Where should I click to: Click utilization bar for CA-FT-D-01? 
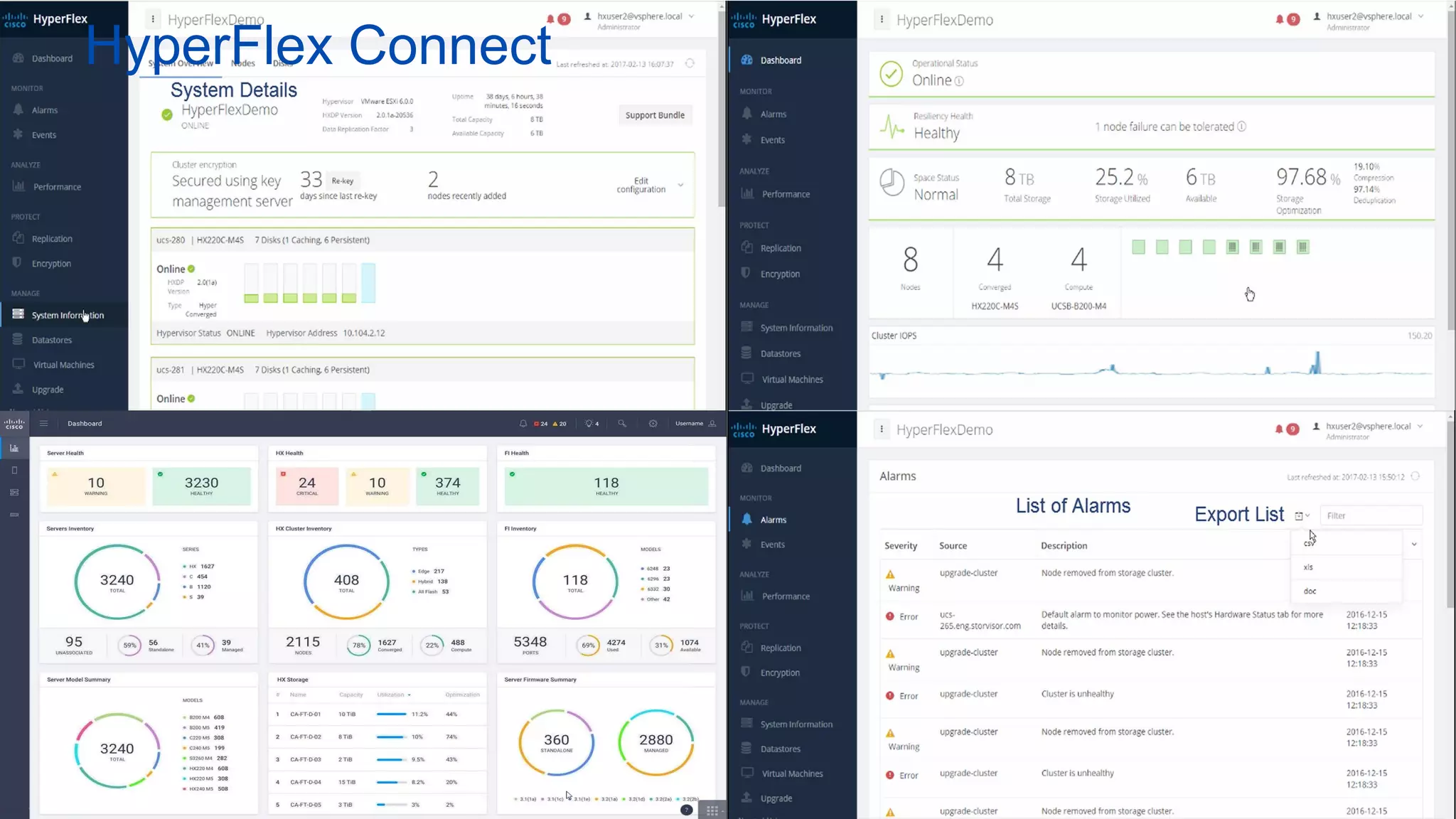coord(392,714)
